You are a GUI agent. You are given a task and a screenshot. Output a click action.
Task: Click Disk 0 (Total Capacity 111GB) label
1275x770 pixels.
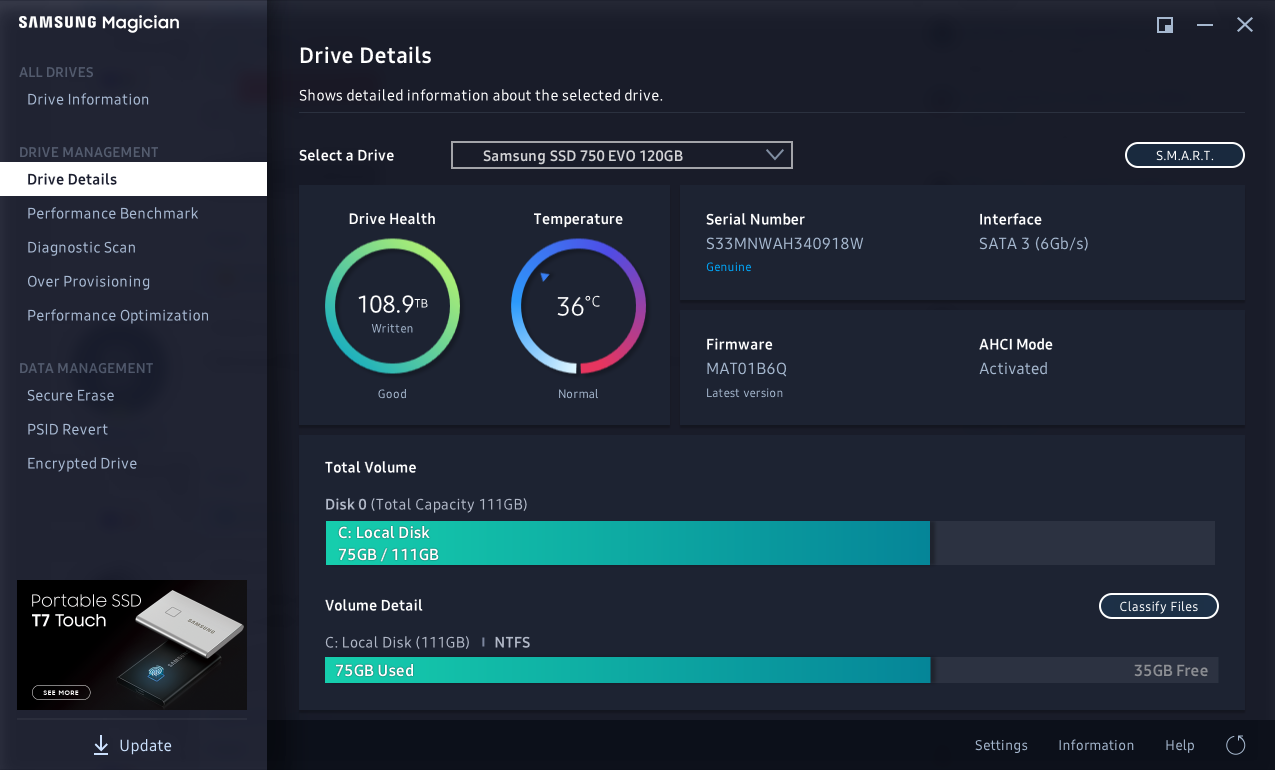426,504
